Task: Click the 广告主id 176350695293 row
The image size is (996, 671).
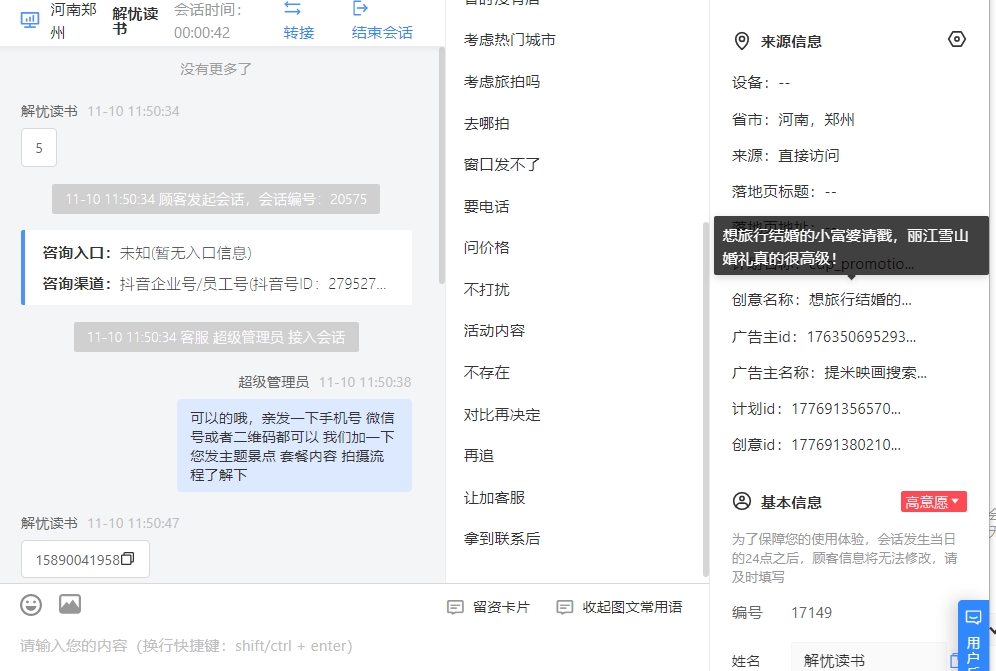Action: pyautogui.click(x=823, y=337)
